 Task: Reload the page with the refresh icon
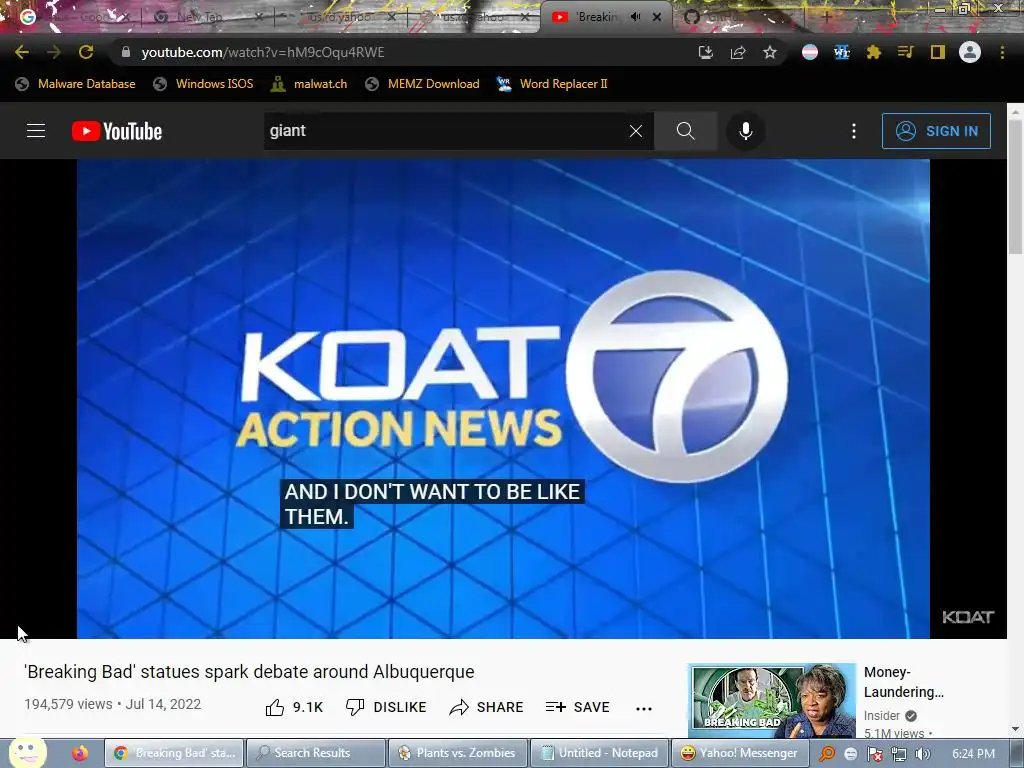(x=86, y=52)
